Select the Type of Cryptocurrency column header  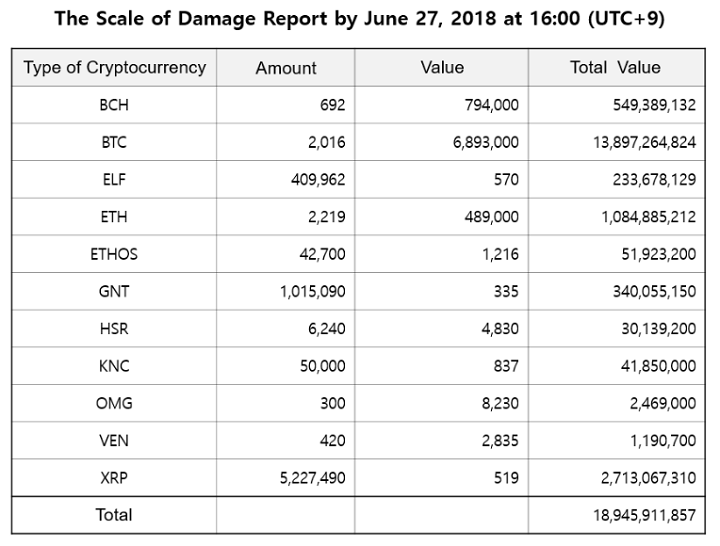click(114, 68)
